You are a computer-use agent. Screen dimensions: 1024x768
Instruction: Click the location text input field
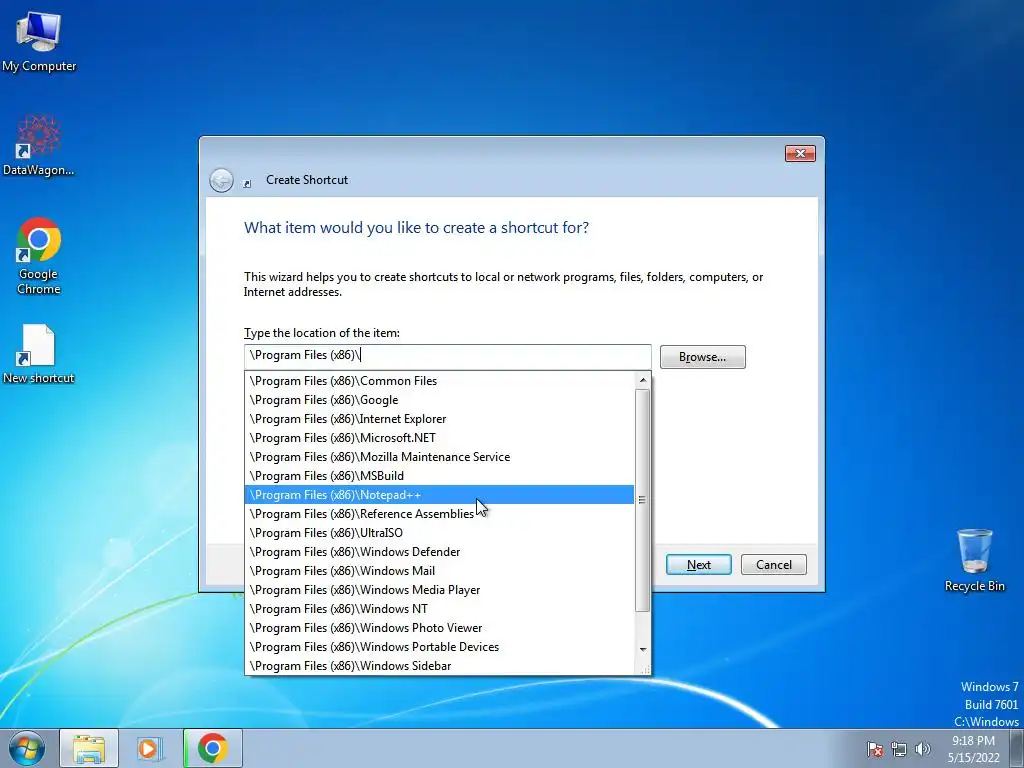pyautogui.click(x=447, y=355)
